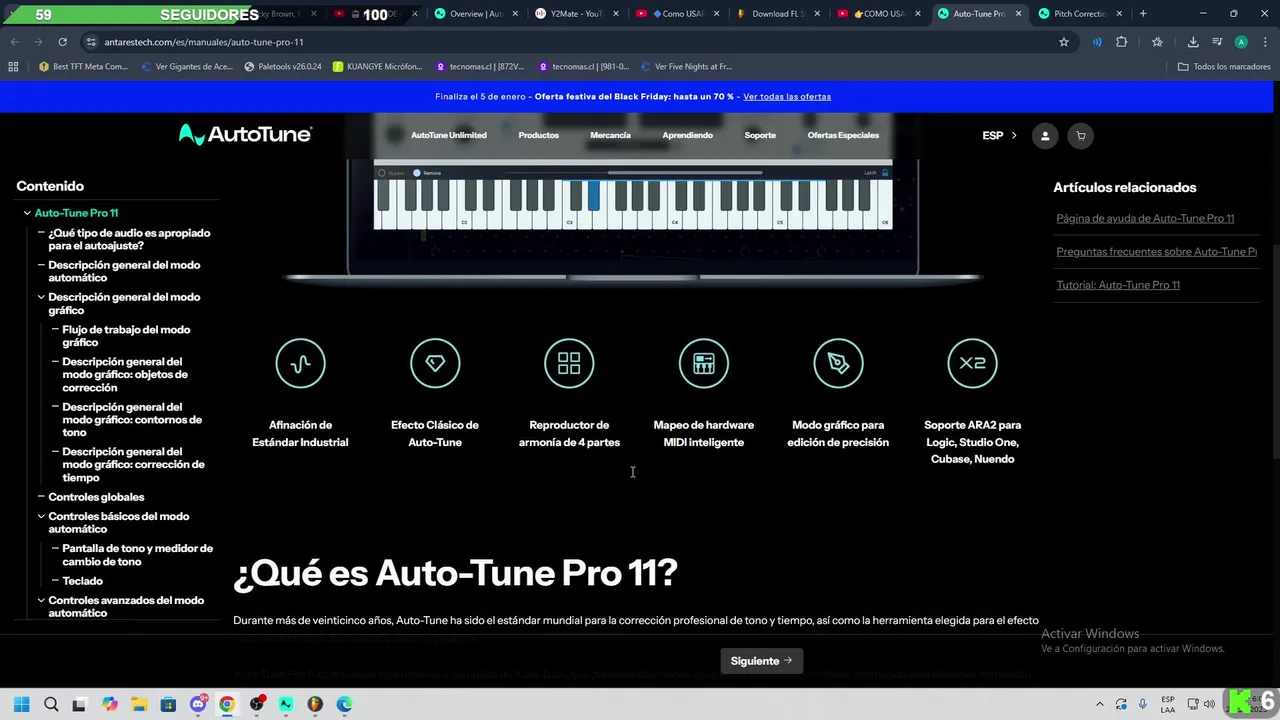Click the Afinación de Estándar Industrial waveform icon
Viewport: 1280px width, 720px height.
click(300, 363)
